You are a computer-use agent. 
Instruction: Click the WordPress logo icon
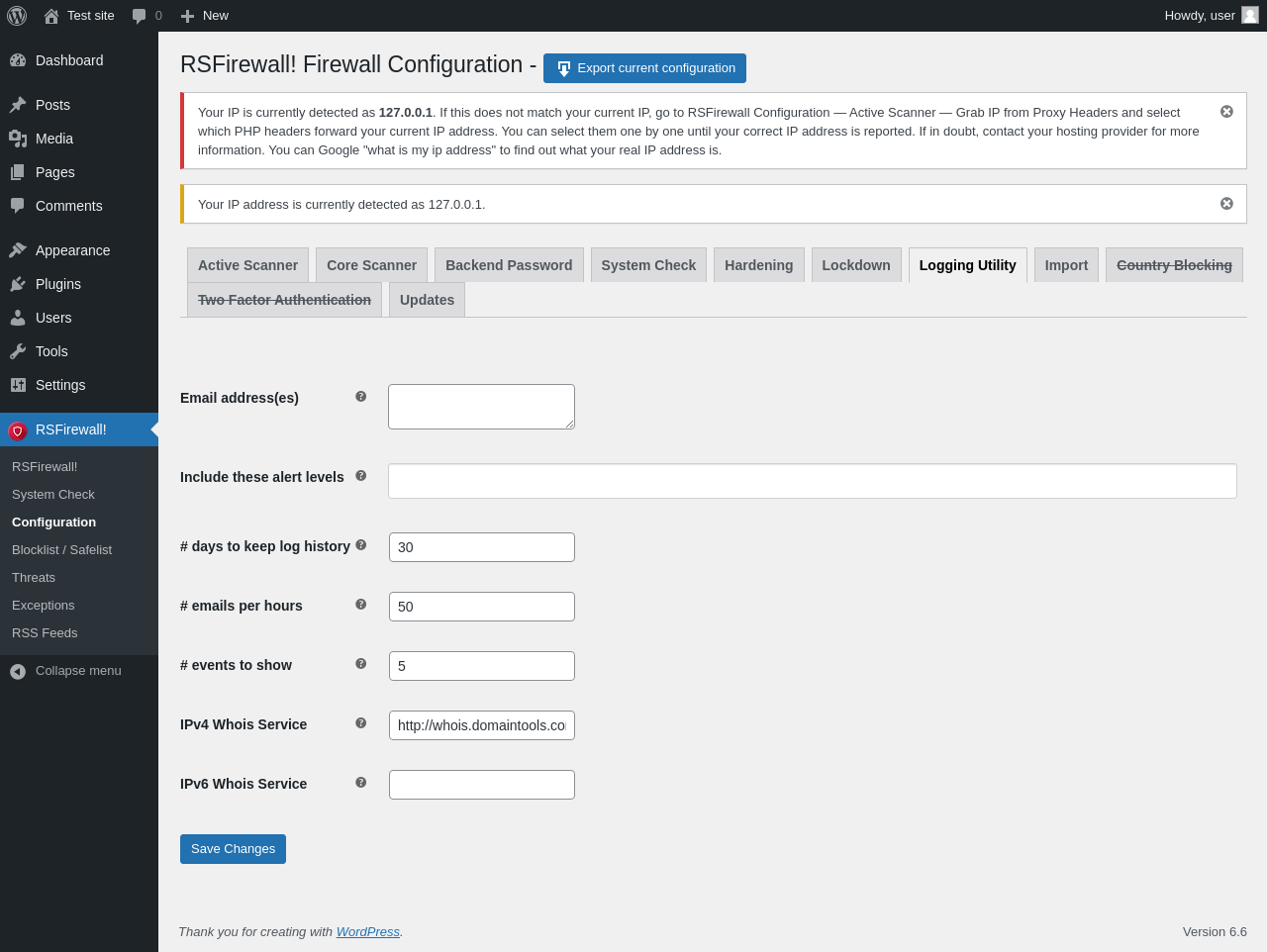17,16
